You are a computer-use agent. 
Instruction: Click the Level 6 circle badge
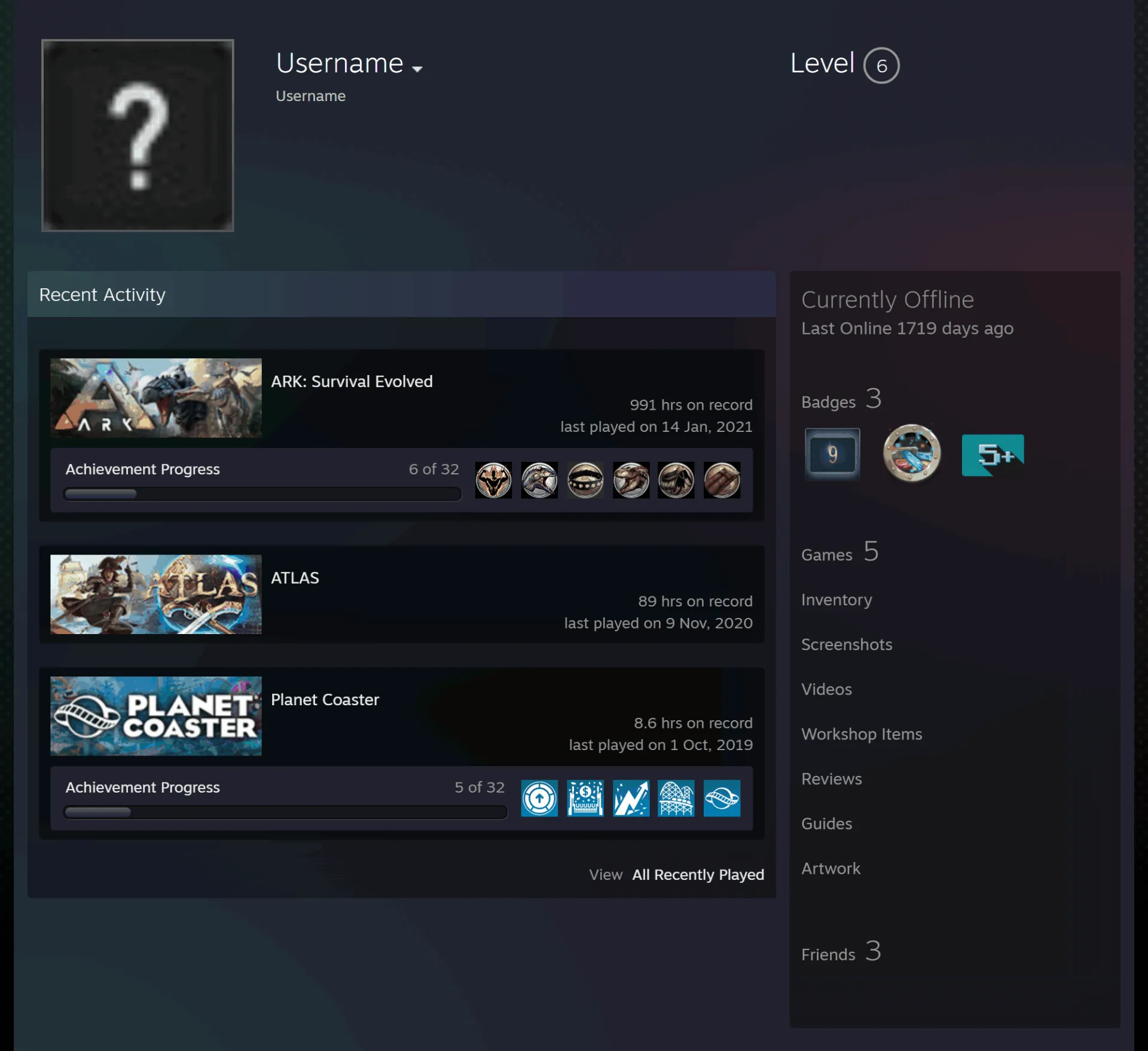tap(881, 65)
